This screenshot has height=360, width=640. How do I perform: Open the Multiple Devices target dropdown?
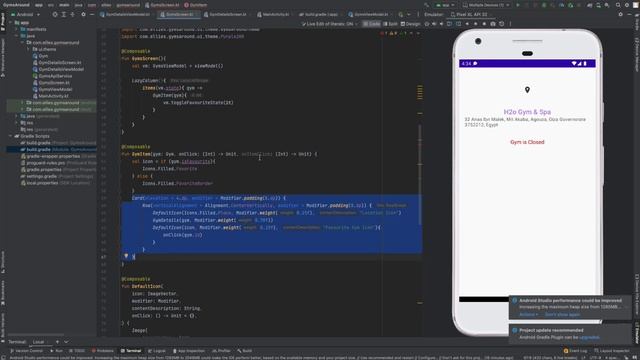[x=486, y=5]
